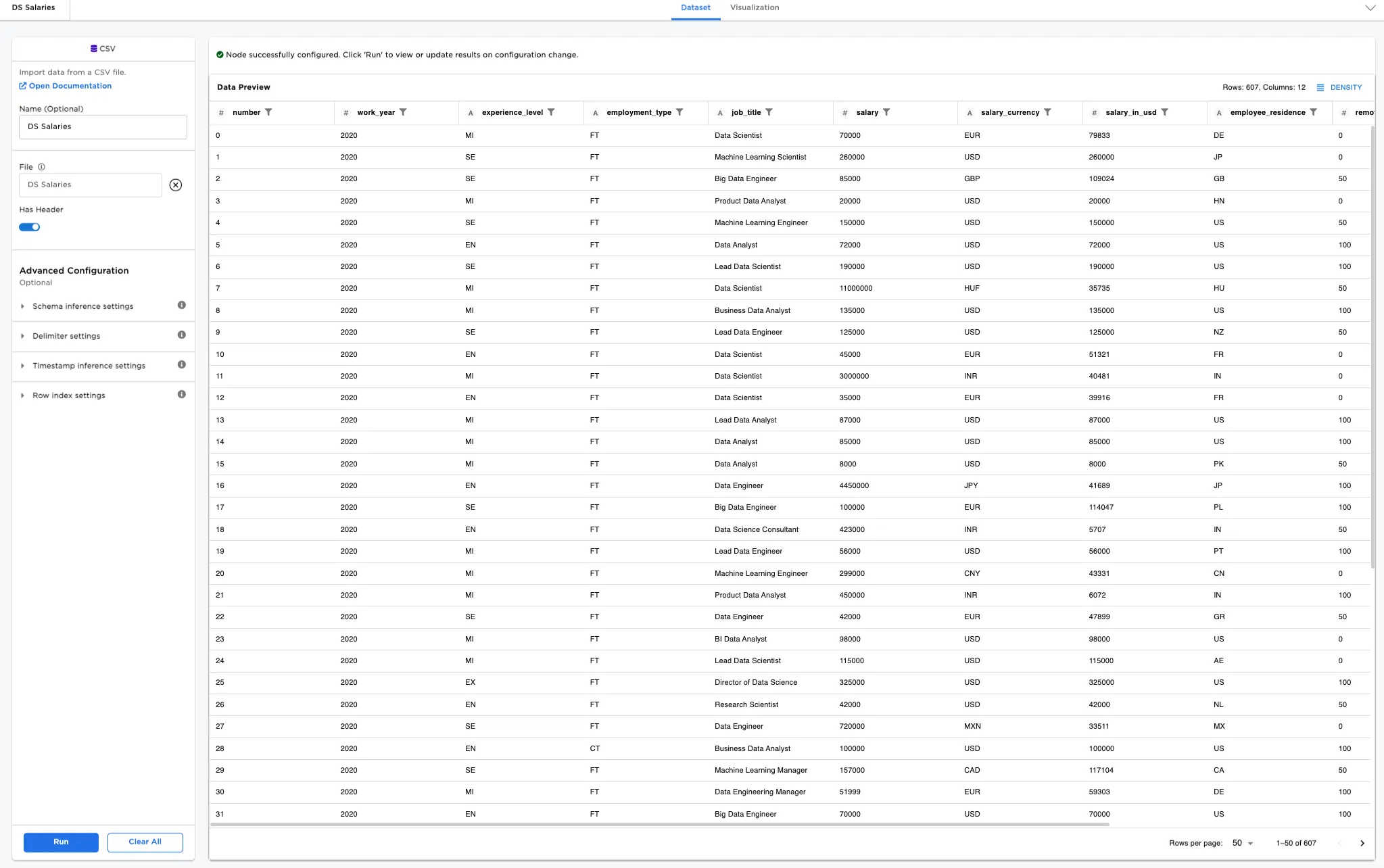Go to next page of rows
The height and width of the screenshot is (868, 1384).
coord(1362,843)
